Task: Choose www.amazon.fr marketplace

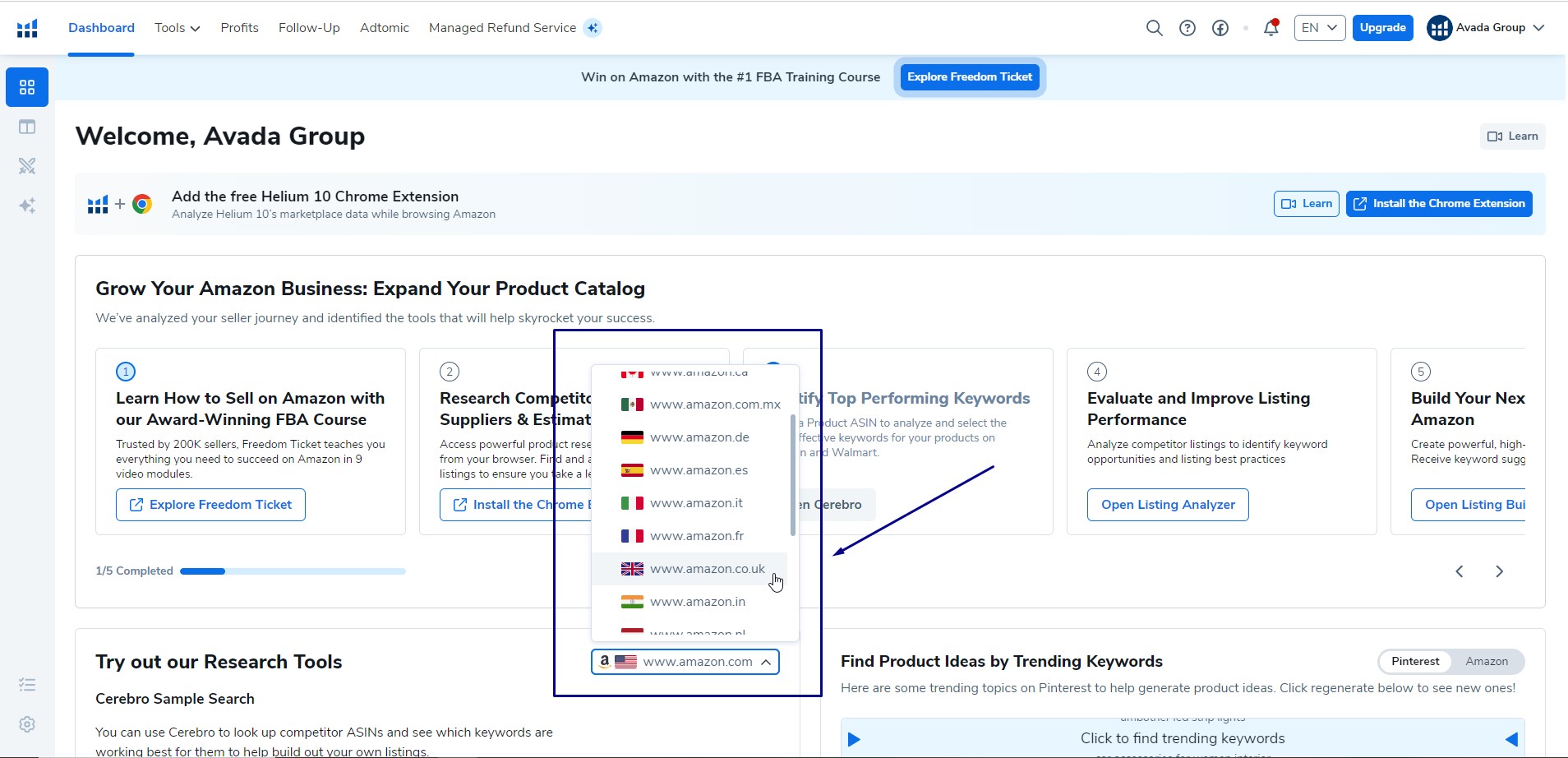Action: coord(689,536)
